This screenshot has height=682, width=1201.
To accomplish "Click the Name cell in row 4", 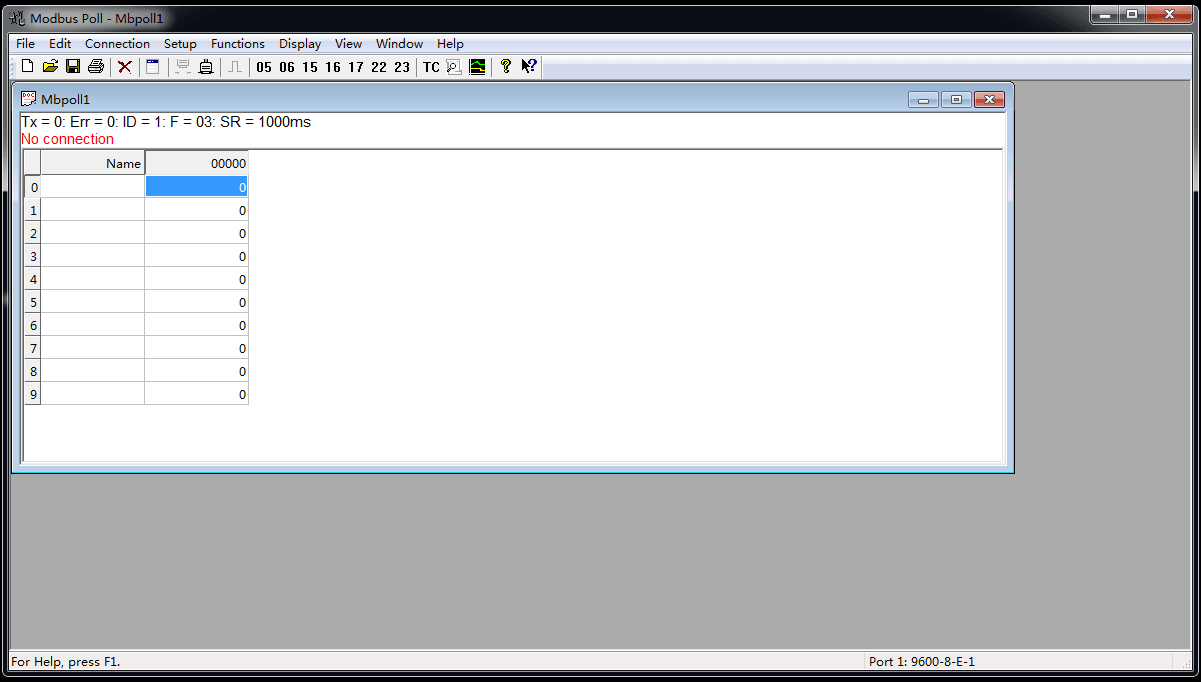I will tap(93, 279).
